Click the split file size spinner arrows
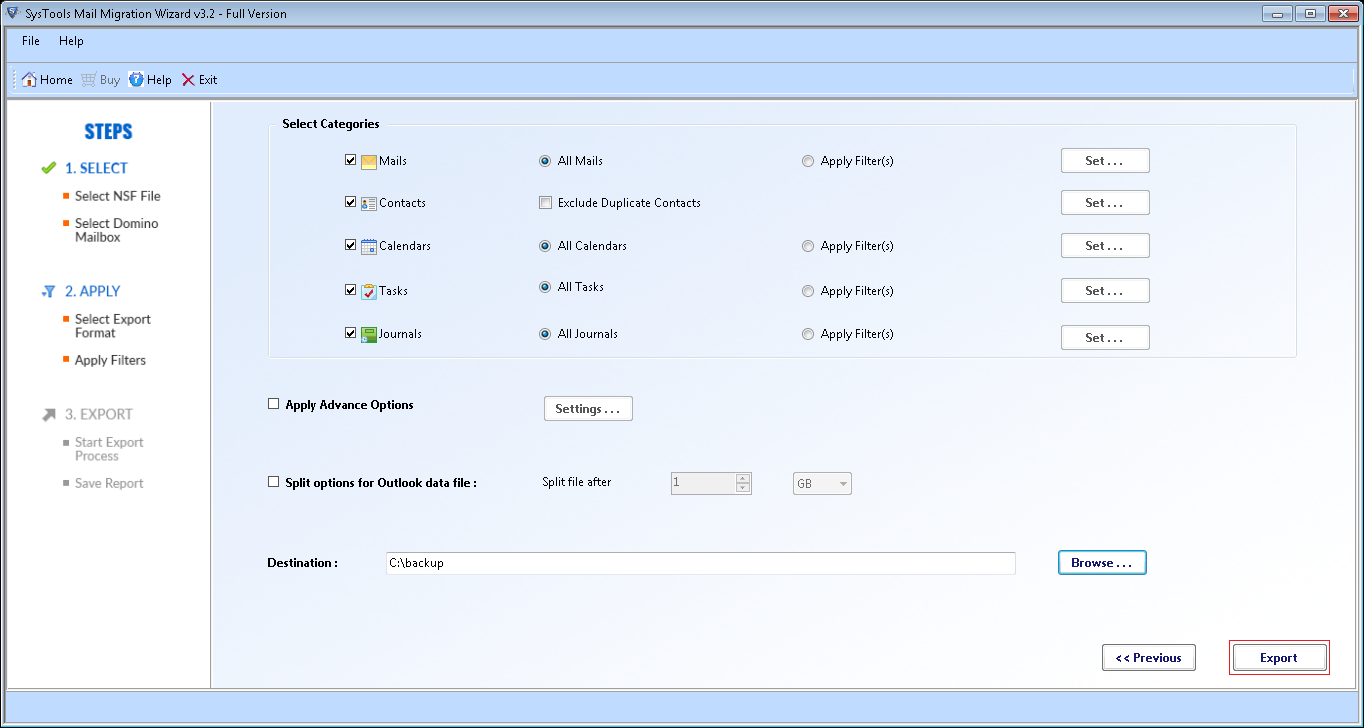Screen dimensions: 1364x728 point(743,484)
